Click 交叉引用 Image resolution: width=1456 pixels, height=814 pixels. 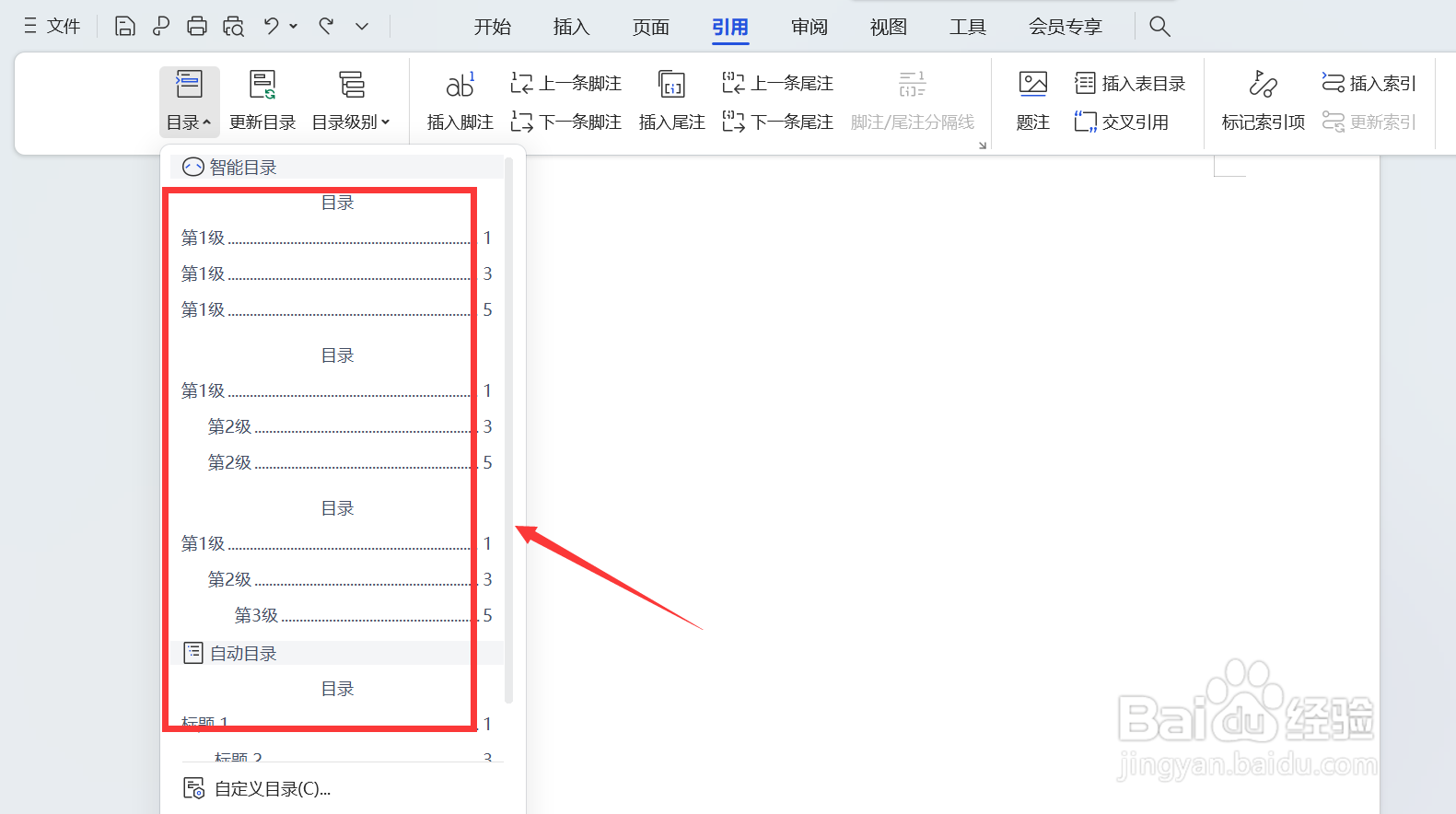(x=1122, y=122)
